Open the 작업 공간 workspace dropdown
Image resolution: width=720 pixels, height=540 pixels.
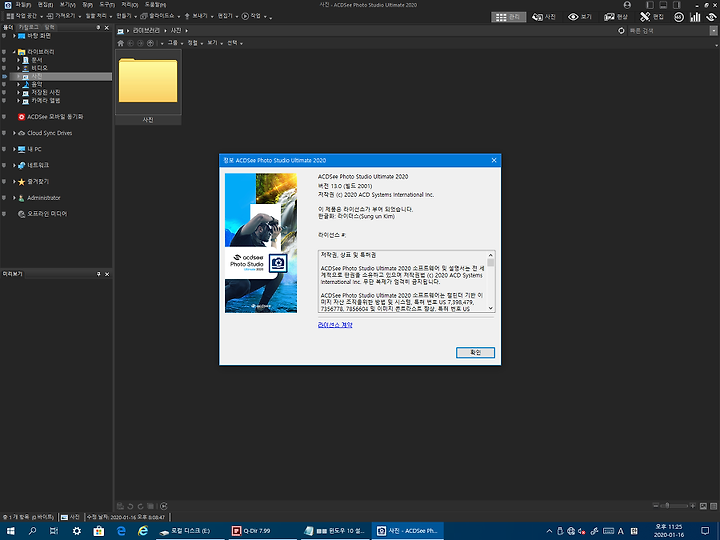24,16
